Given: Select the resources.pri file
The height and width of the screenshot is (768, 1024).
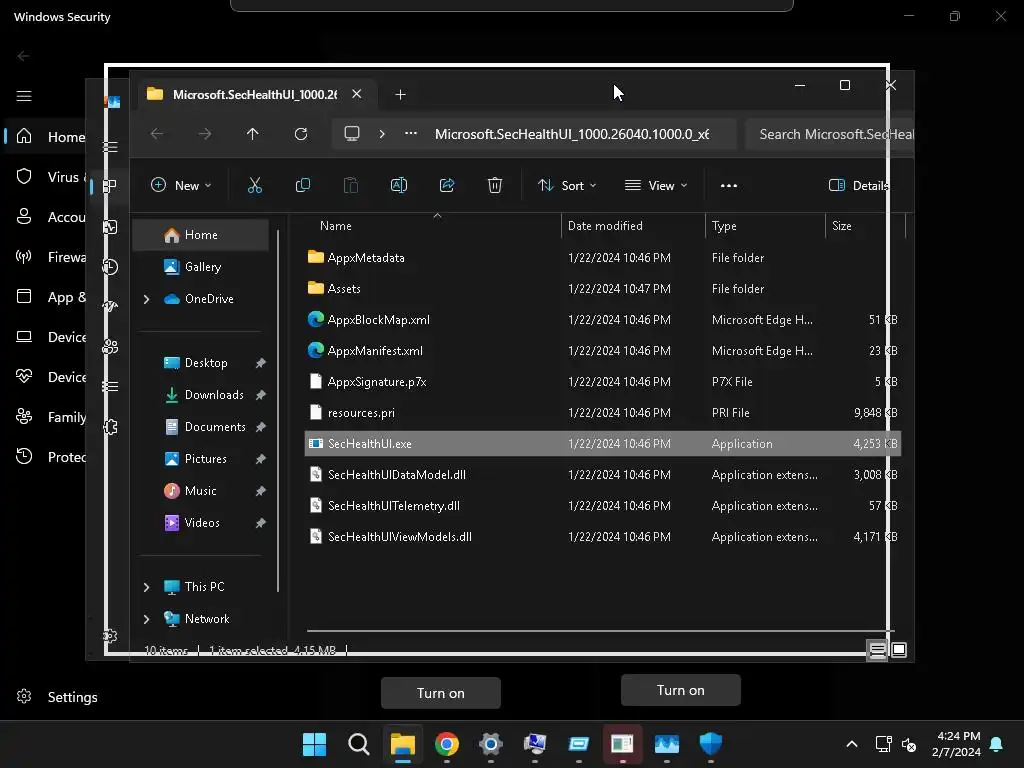Looking at the screenshot, I should (x=603, y=413).
